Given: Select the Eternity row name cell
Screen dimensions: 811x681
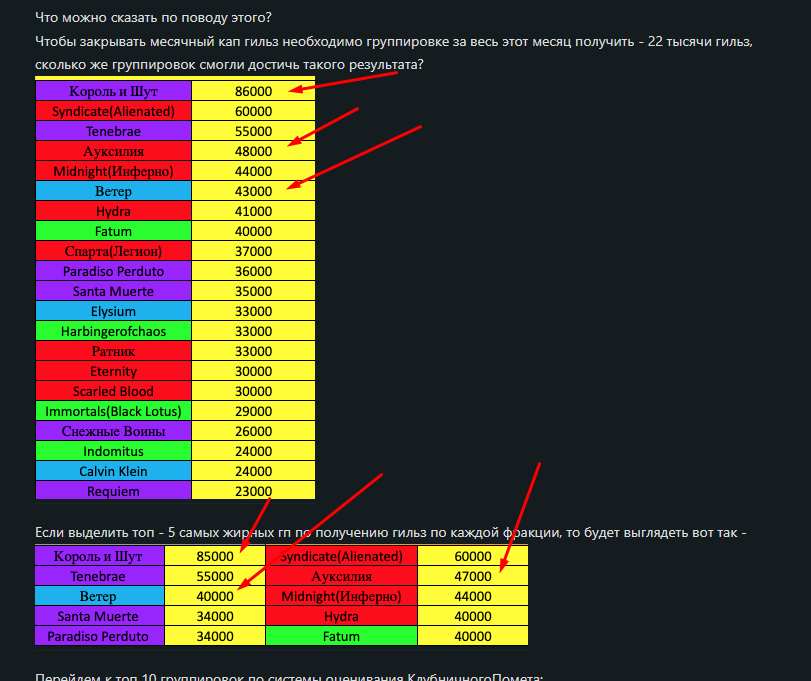Looking at the screenshot, I should (113, 371).
